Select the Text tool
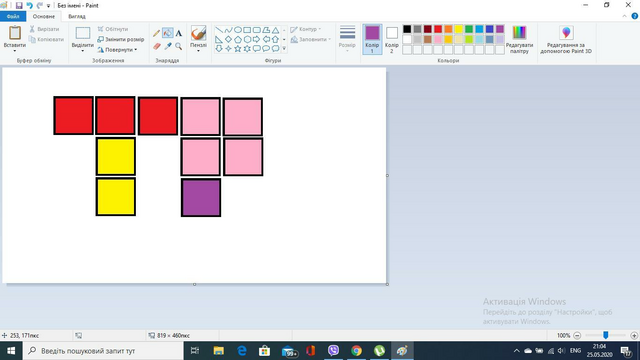640x360 pixels. pos(178,33)
